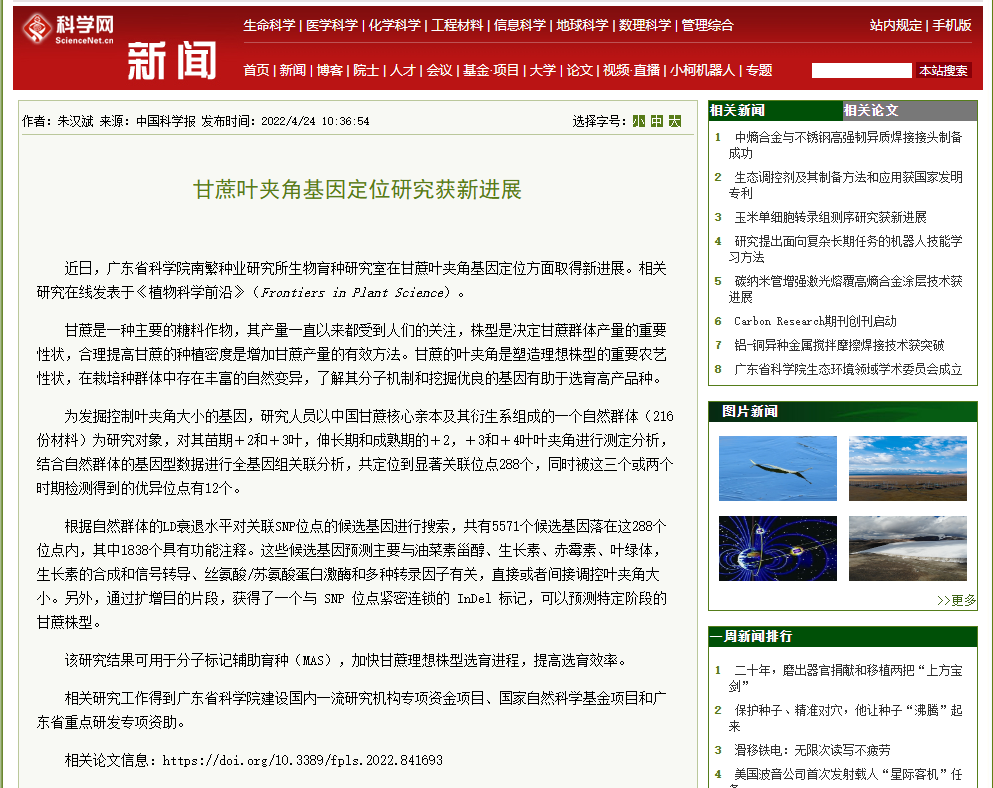The height and width of the screenshot is (788, 993).
Task: Open 广东省科学院生态环境领域学术委员会 link
Action: (x=848, y=369)
